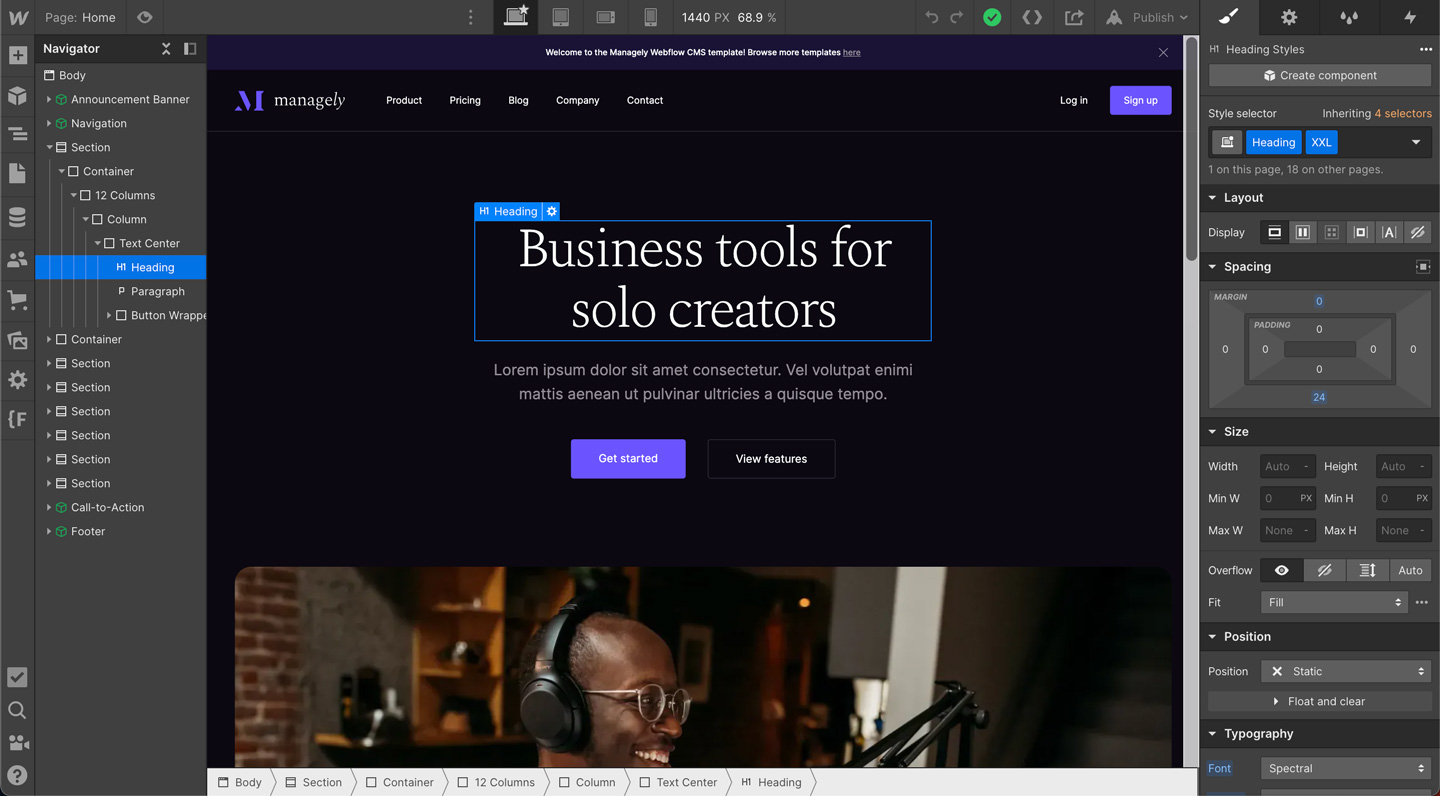Screen dimensions: 1440x796
Task: Open the Publish menu
Action: coord(1145,17)
